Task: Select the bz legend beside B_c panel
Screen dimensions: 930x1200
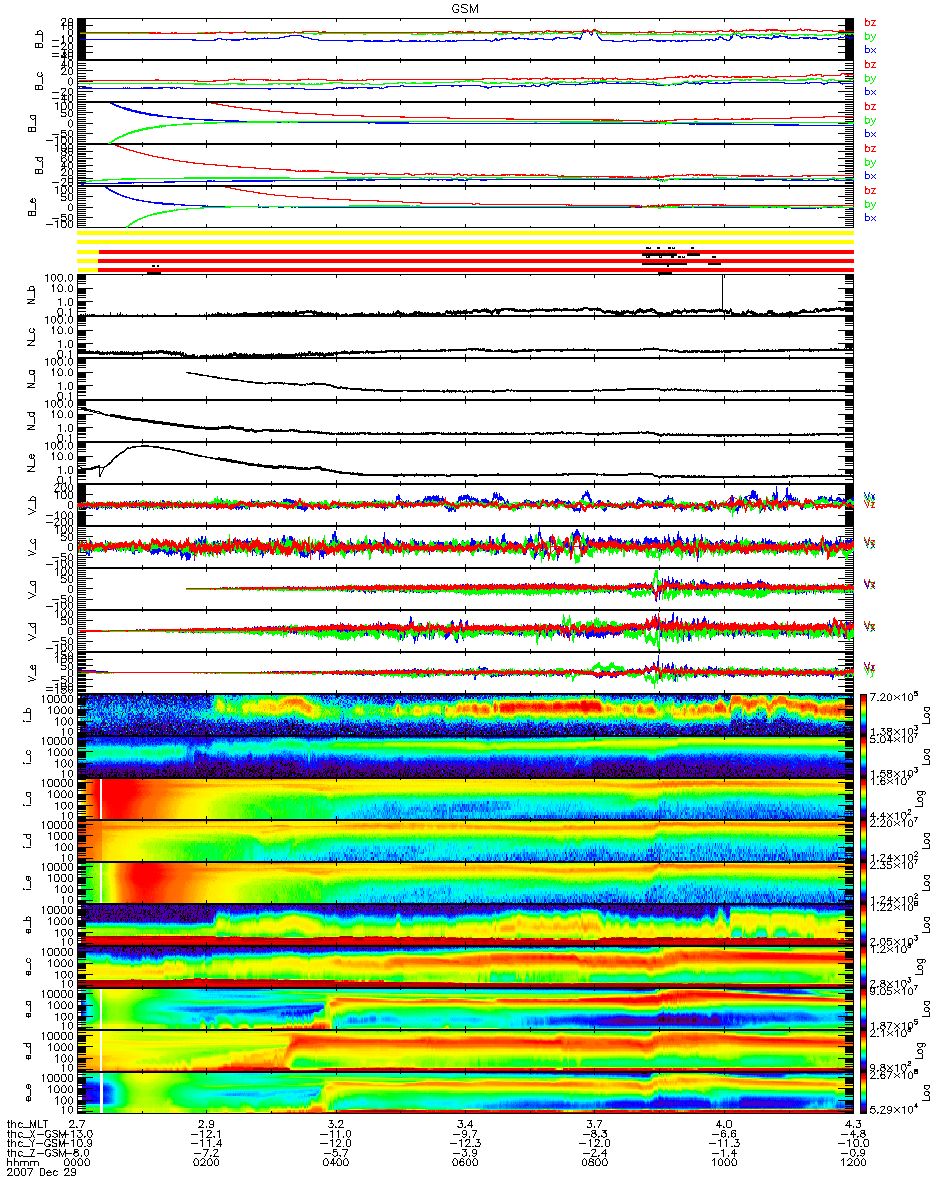Action: point(869,64)
